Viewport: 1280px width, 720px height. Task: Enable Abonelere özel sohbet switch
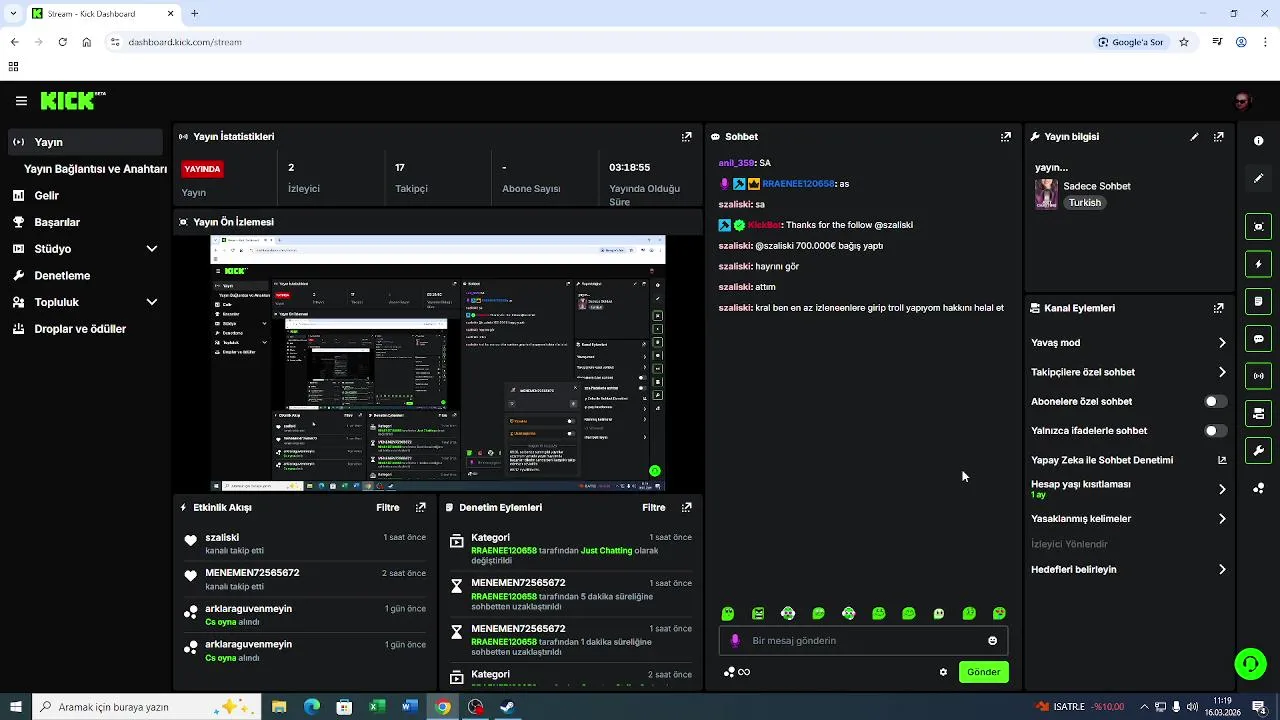(x=1215, y=401)
